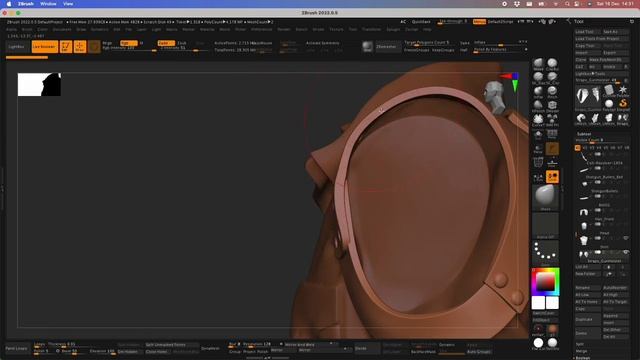Open the macOS Apple menu

[9, 4]
